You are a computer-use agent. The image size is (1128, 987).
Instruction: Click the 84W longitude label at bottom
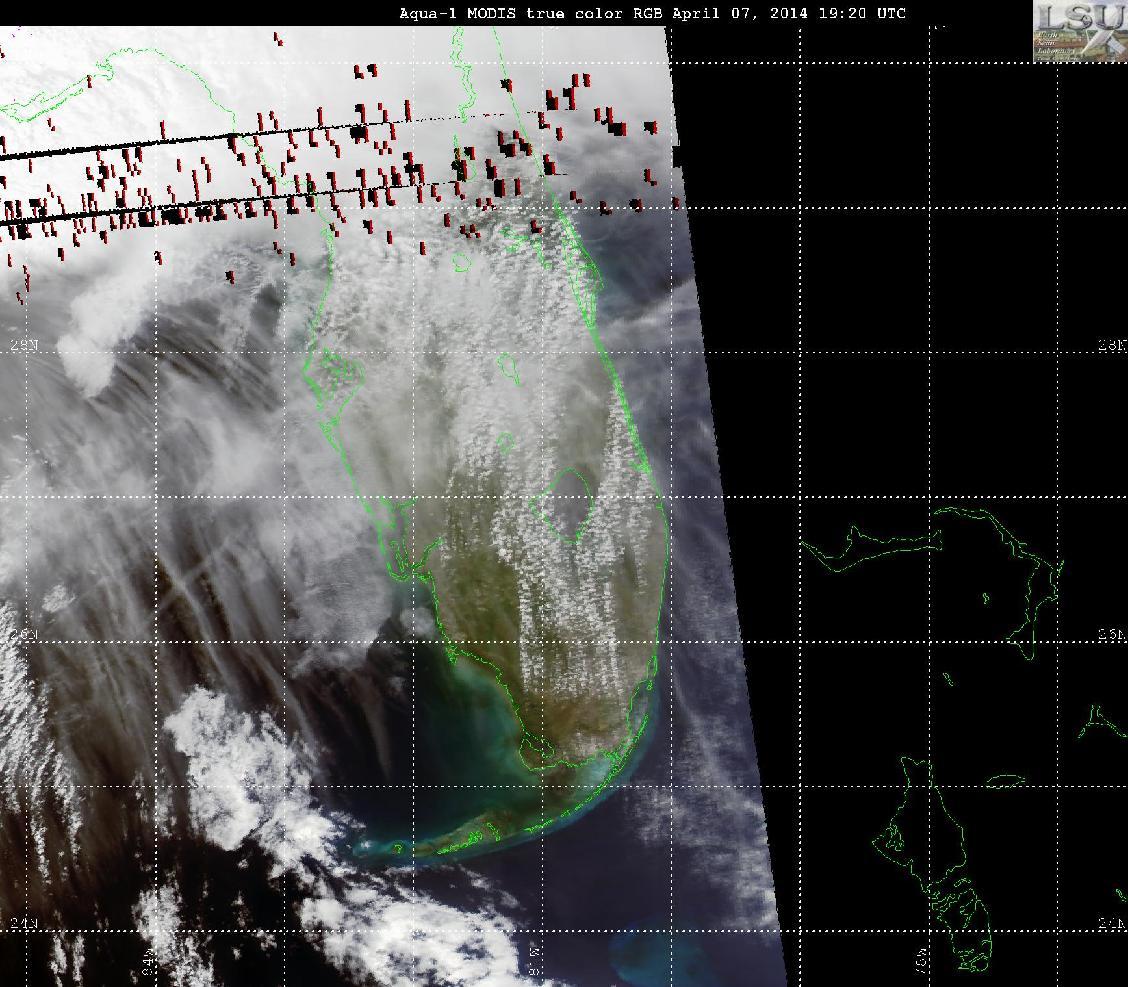point(148,961)
